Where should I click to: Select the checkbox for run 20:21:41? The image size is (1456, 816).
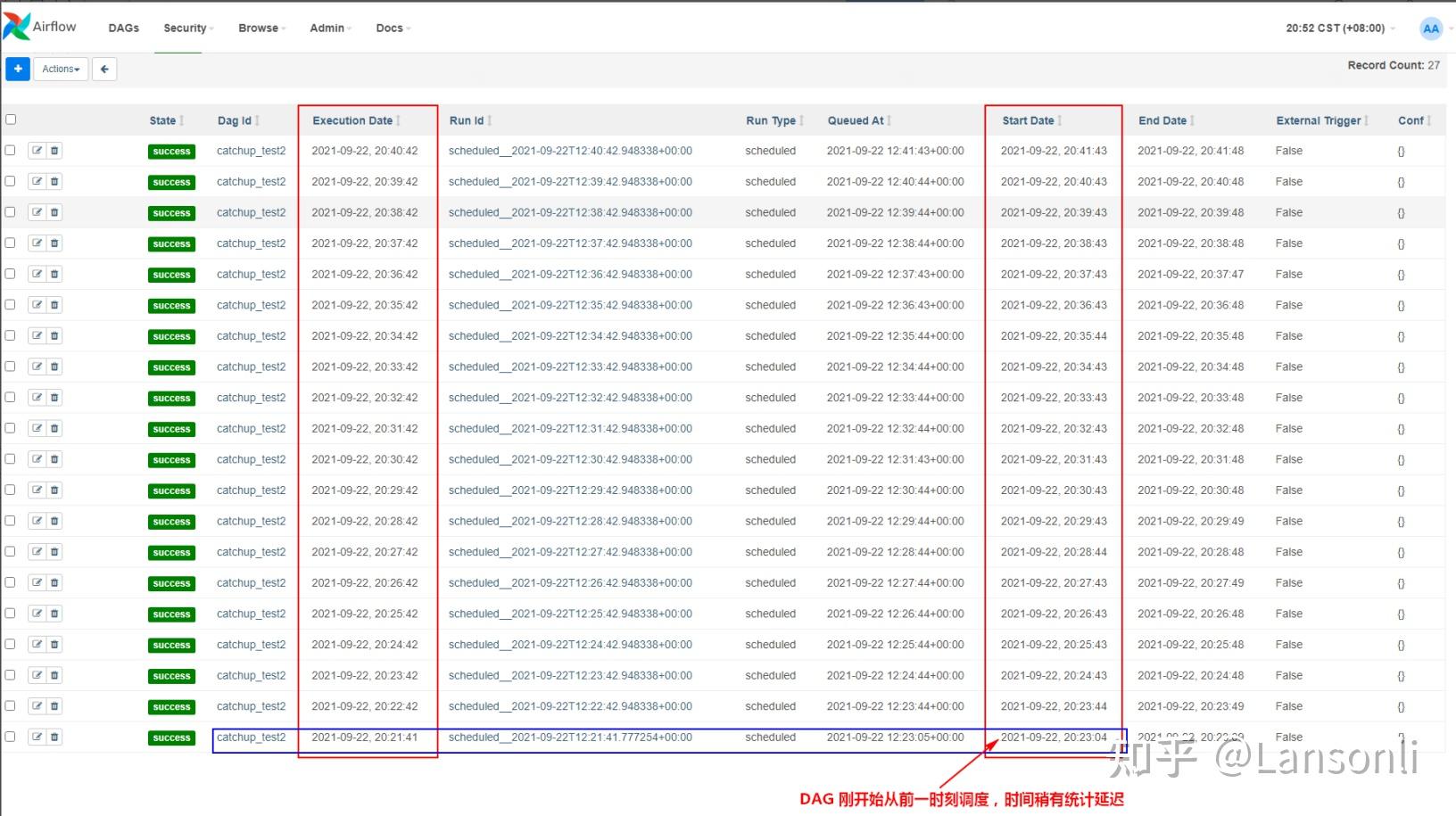(11, 737)
